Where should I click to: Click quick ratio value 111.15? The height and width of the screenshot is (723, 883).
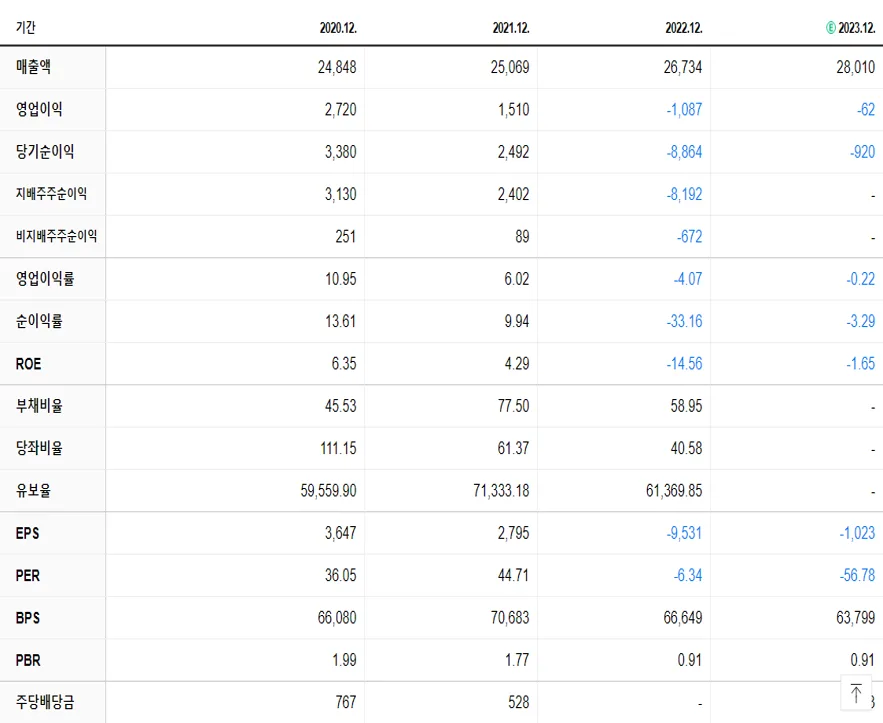(x=338, y=448)
